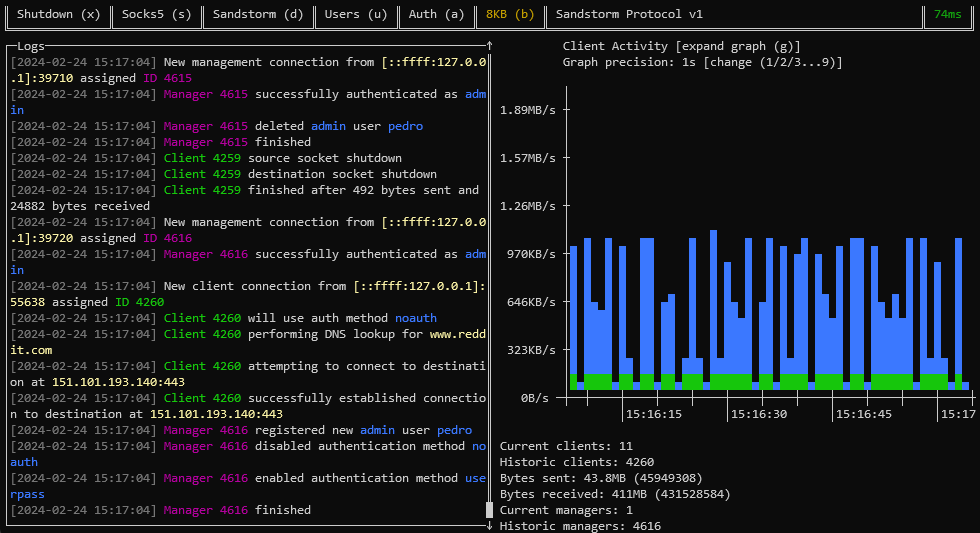Click Client 4259 source socket shutdown log
The image size is (980, 533).
tap(206, 158)
